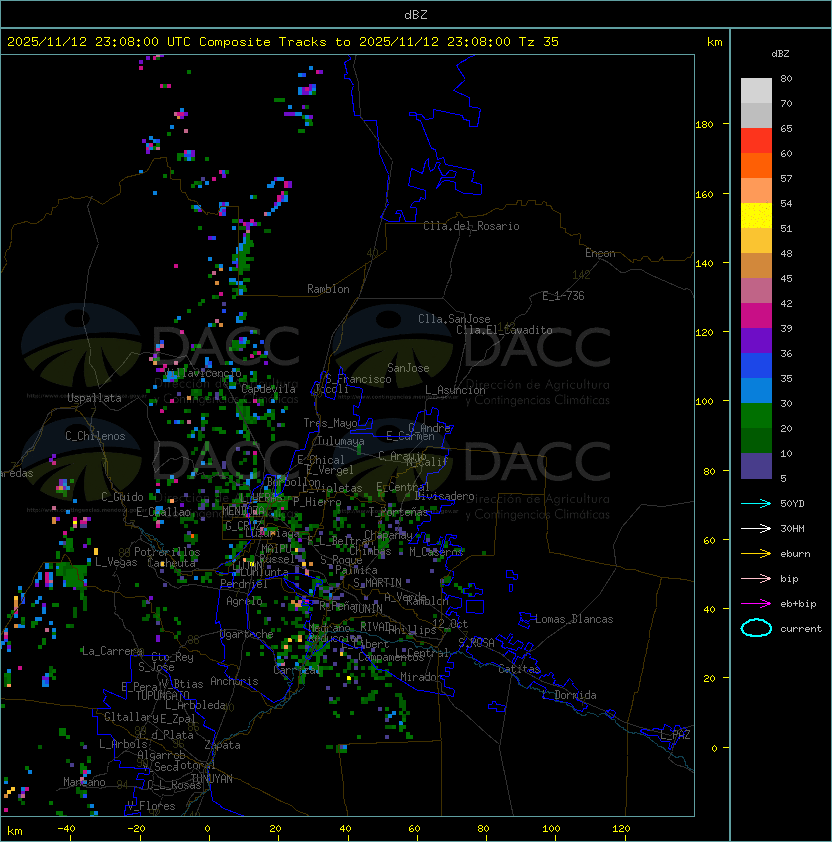Click the '30HM' legend label

pyautogui.click(x=792, y=528)
